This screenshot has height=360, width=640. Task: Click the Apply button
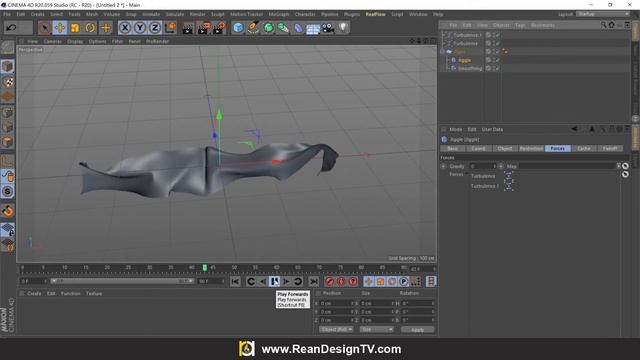(x=417, y=330)
